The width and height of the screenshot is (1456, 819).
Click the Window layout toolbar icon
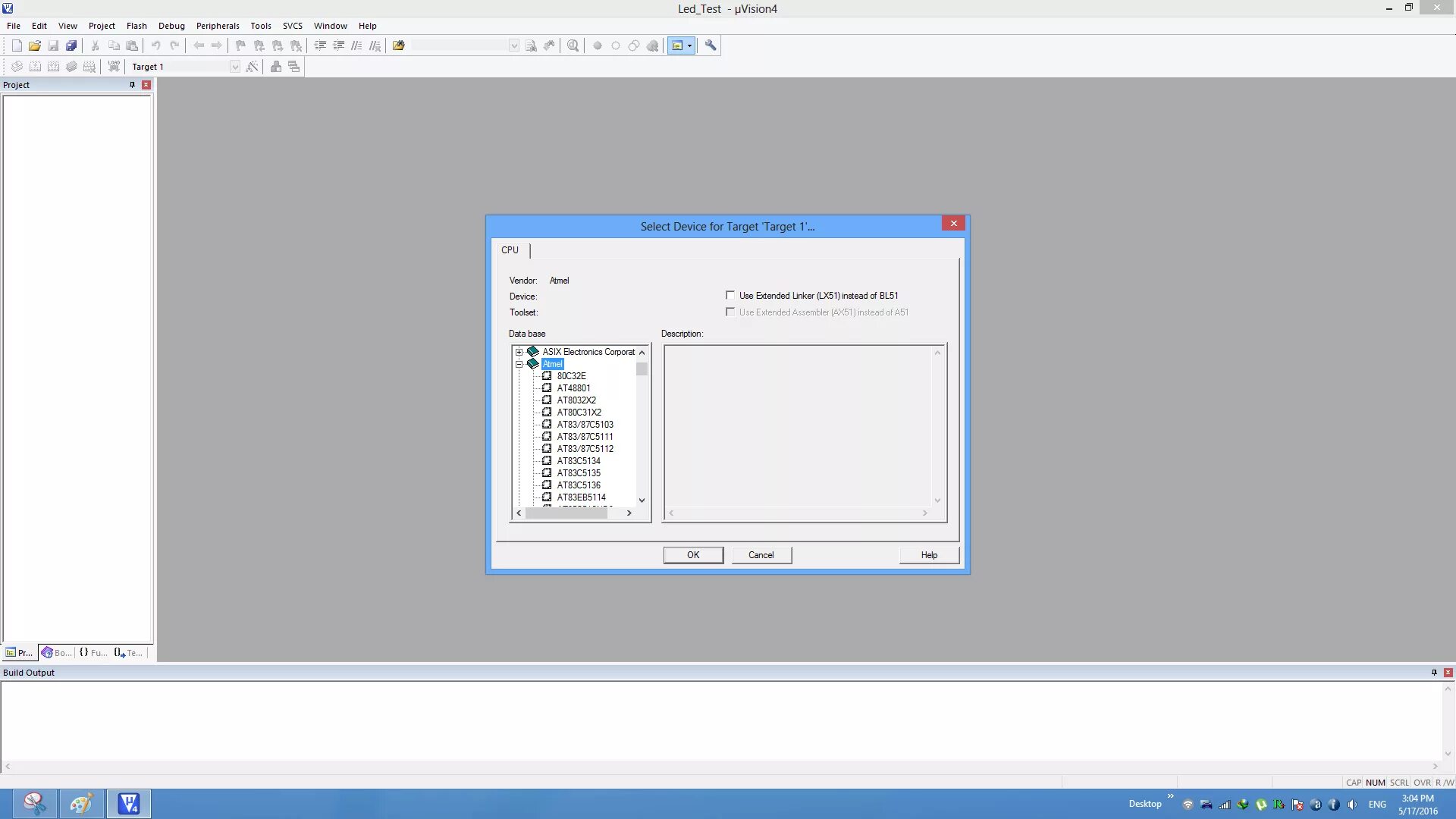click(x=677, y=45)
